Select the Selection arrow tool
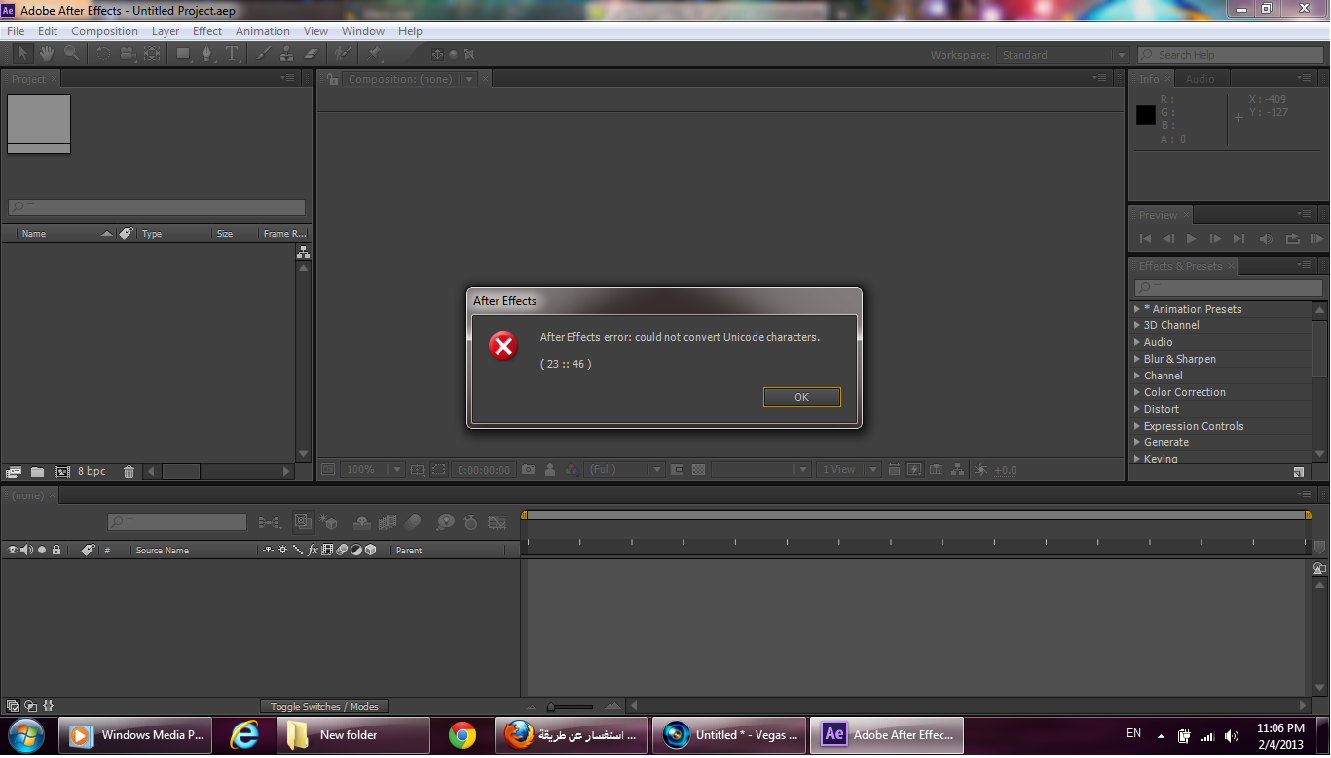The height and width of the screenshot is (758, 1331). (x=23, y=53)
